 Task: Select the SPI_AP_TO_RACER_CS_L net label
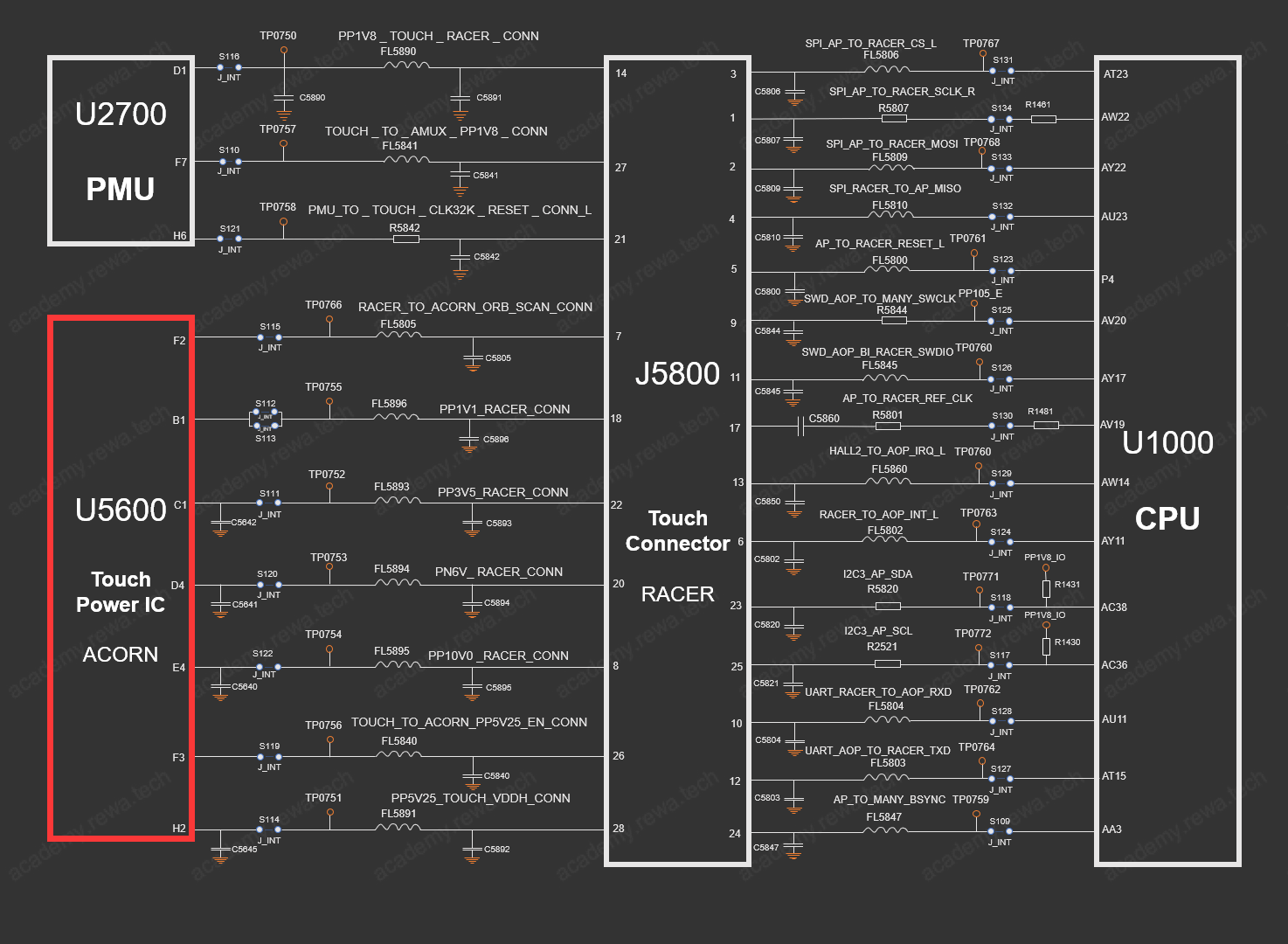[870, 43]
